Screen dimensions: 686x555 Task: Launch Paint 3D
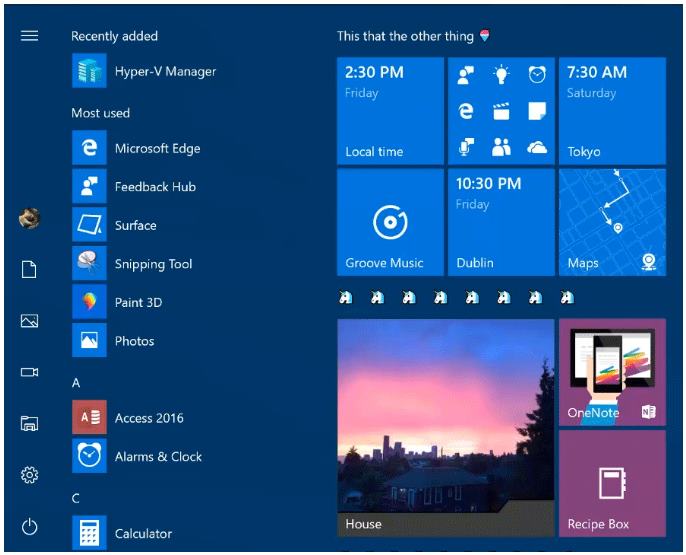click(x=117, y=302)
